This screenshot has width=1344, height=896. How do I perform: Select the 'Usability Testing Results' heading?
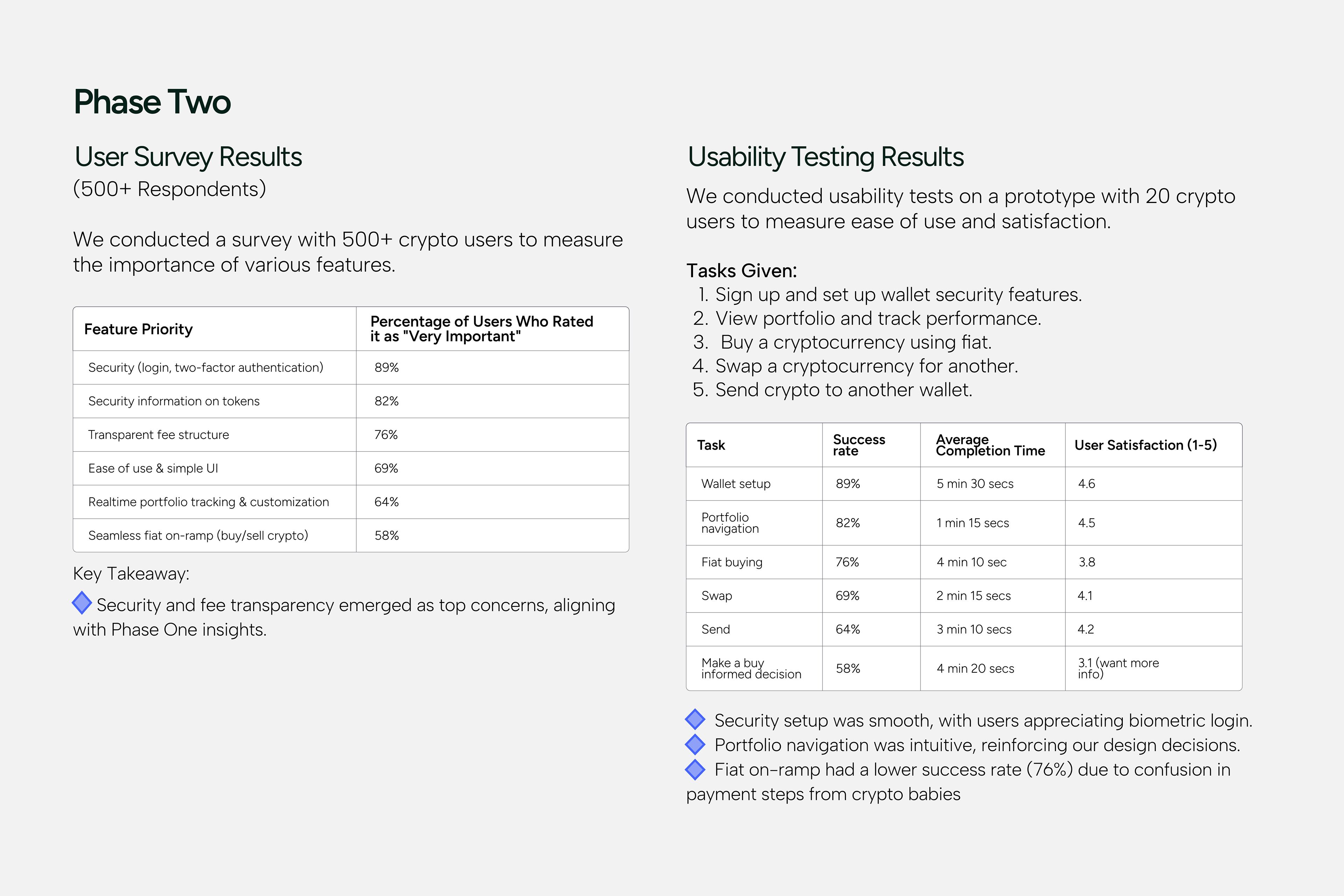825,156
